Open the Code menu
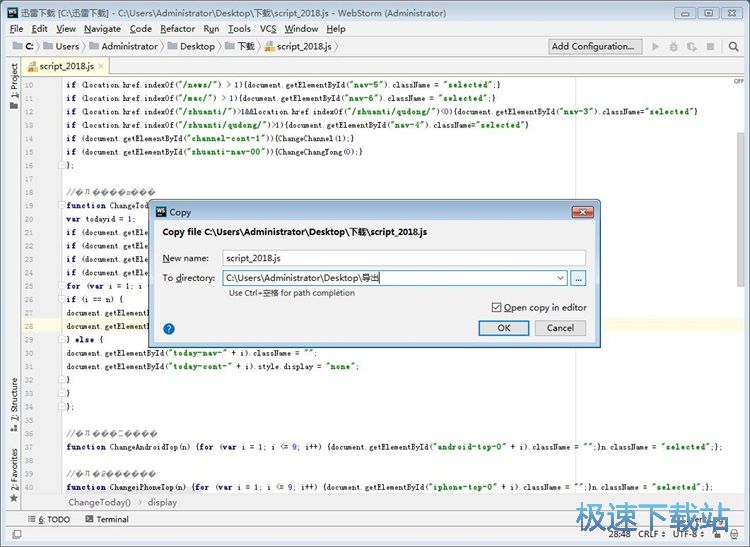 [141, 29]
